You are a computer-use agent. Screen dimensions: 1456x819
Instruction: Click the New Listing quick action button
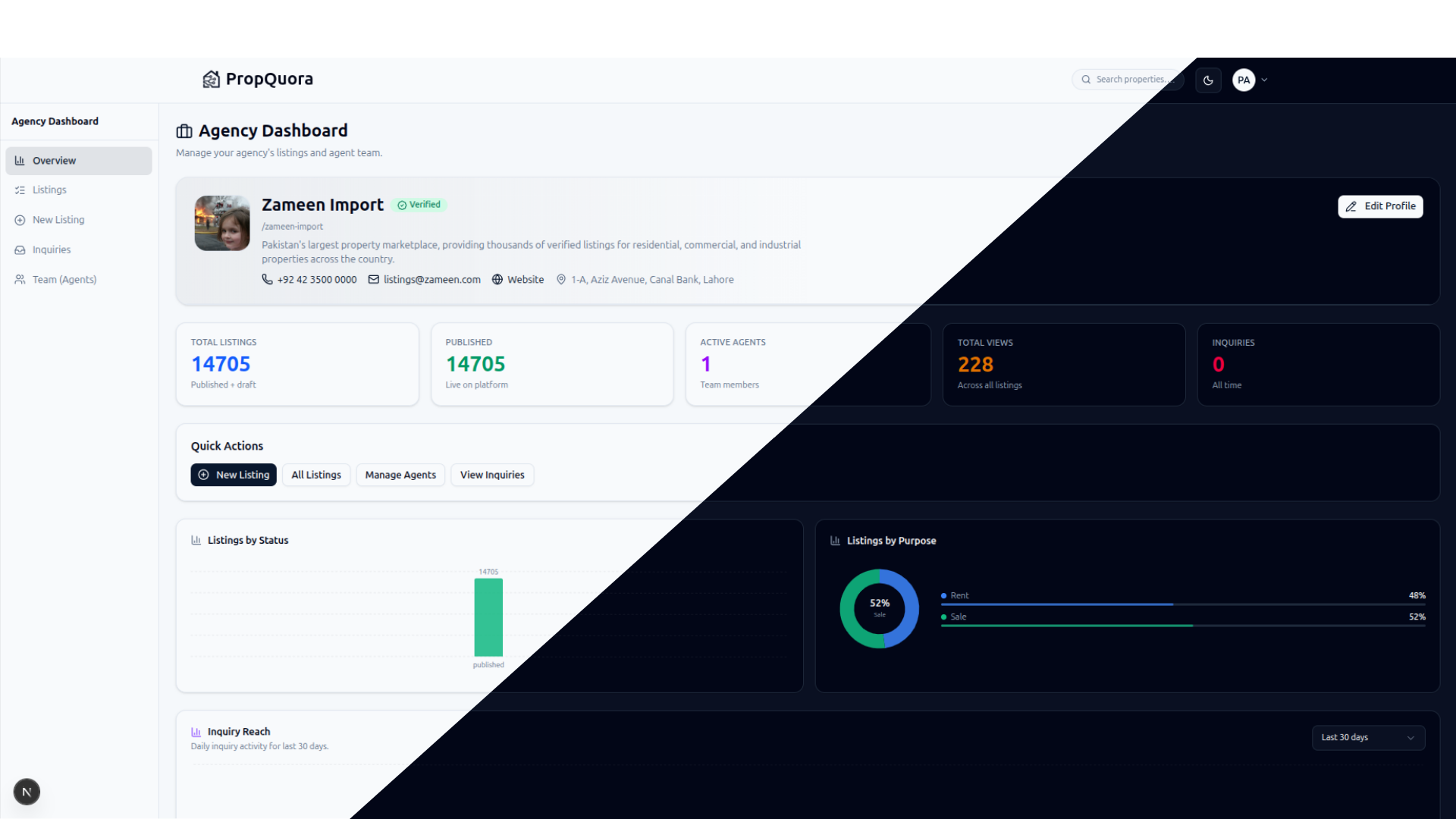click(234, 475)
